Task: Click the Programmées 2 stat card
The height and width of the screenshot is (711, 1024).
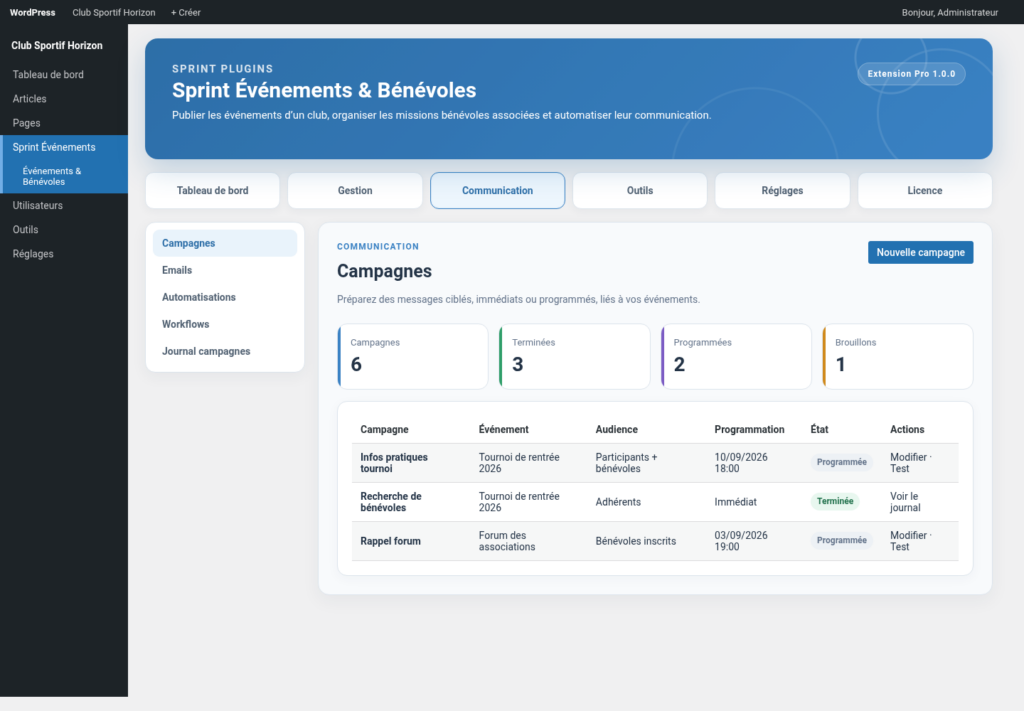Action: (736, 356)
